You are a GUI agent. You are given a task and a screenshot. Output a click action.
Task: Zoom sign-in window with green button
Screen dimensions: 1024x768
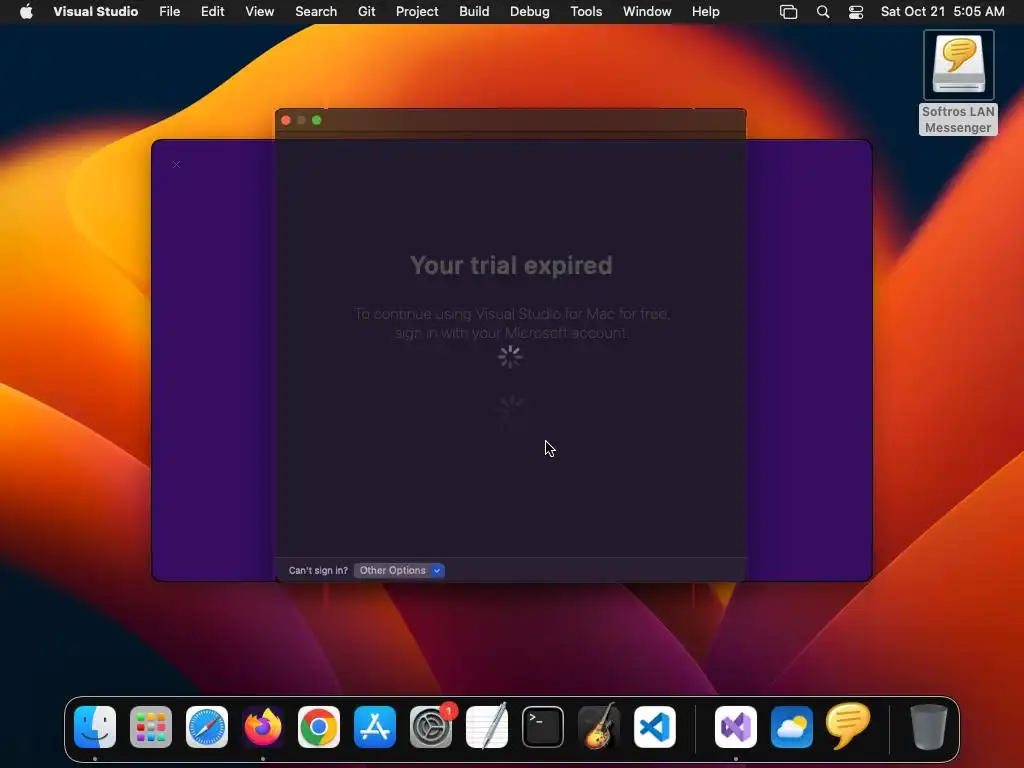tap(317, 120)
